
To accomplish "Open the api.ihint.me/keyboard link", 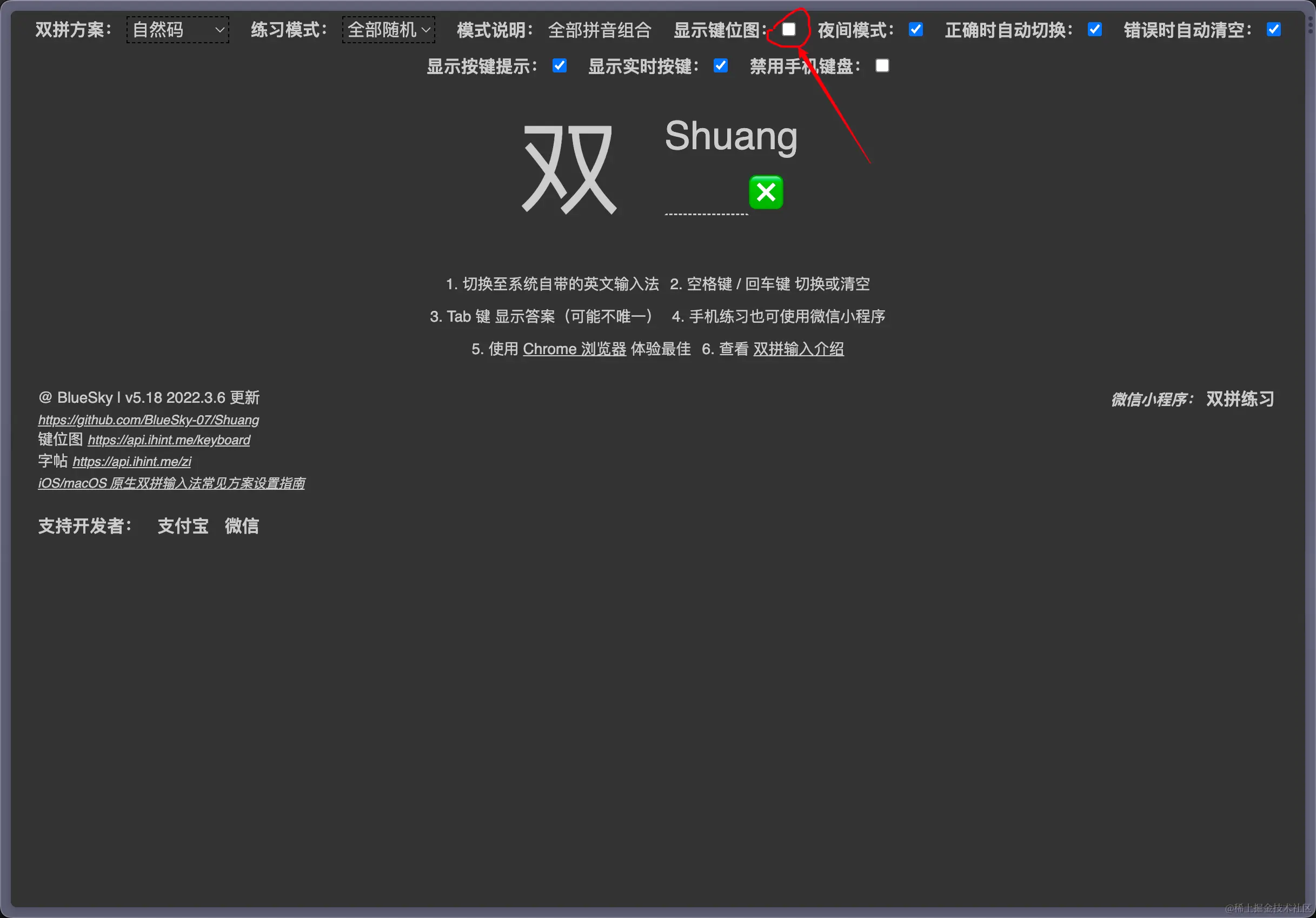I will [x=169, y=440].
